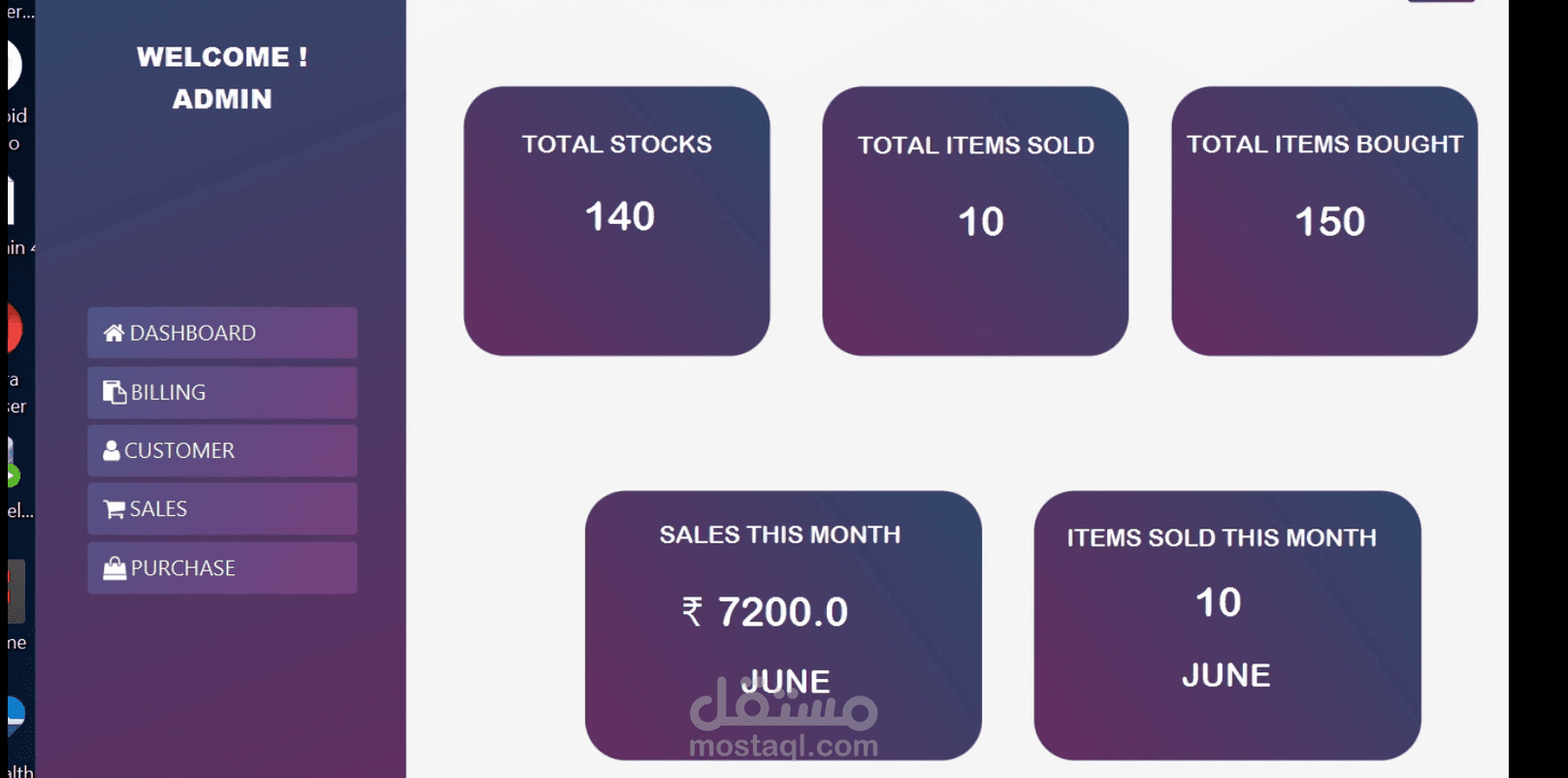1568x778 pixels.
Task: Click the 140 total stocks value
Action: [x=620, y=216]
